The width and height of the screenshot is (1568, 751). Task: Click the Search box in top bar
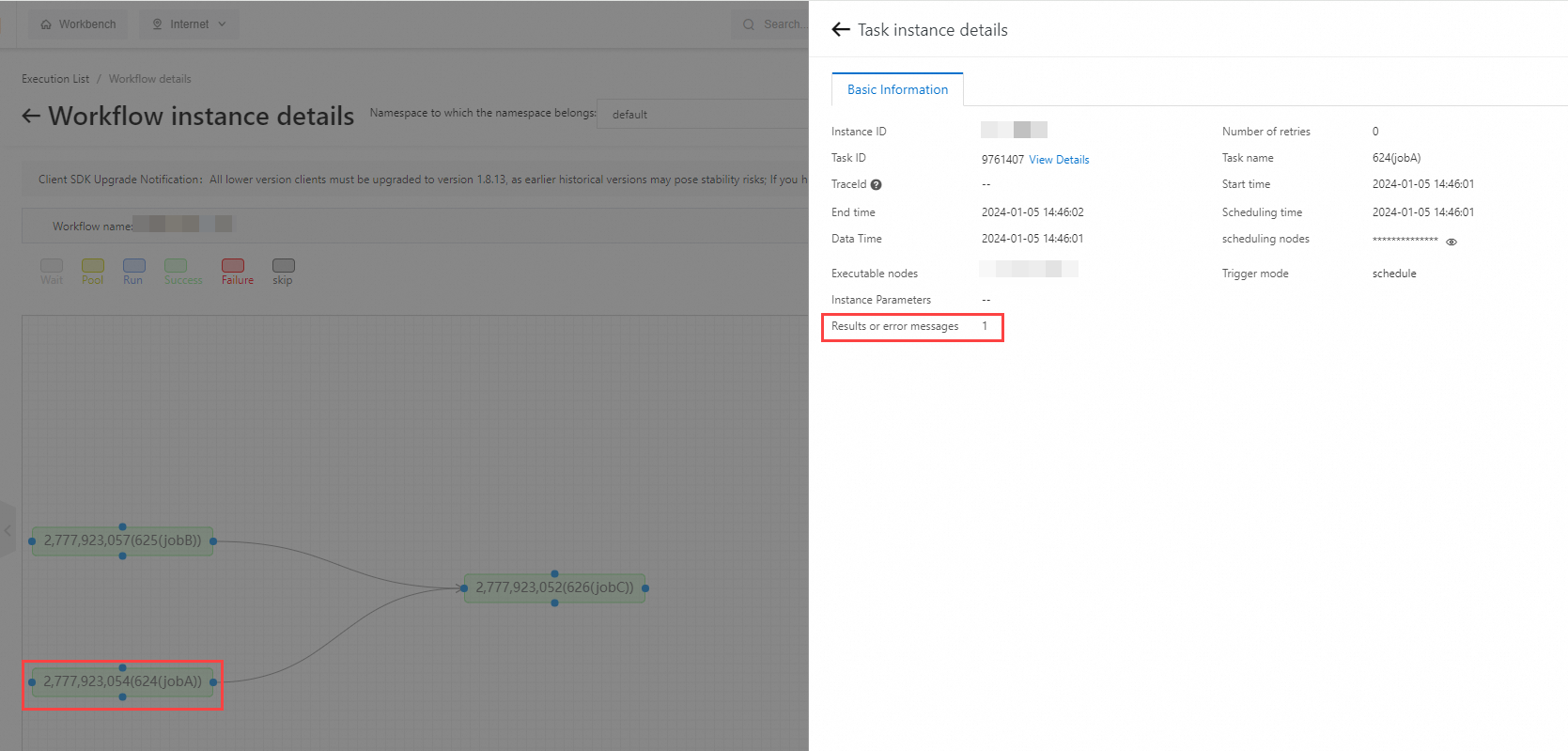[770, 24]
